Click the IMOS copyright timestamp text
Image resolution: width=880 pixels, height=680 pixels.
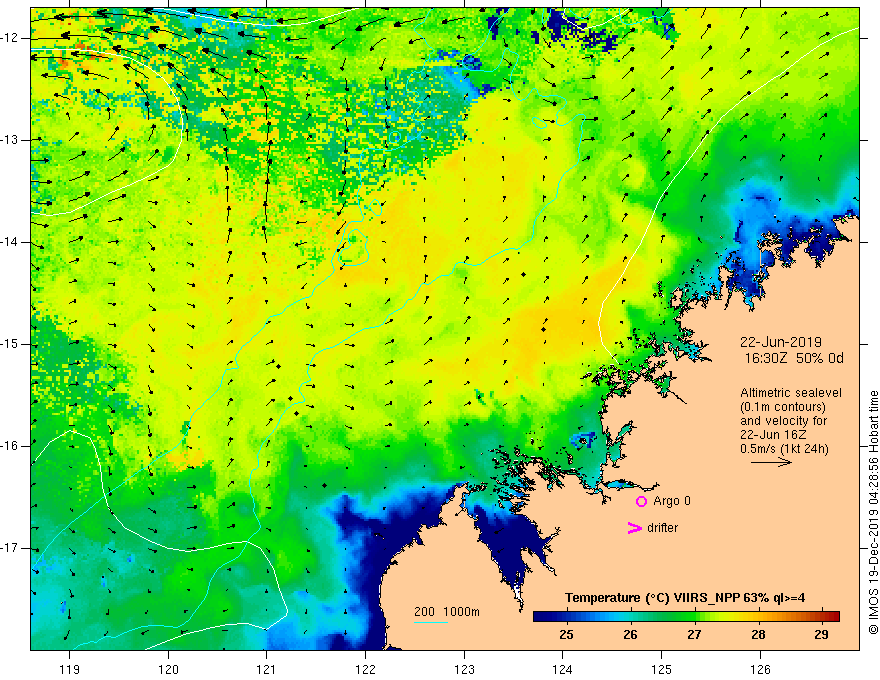(873, 513)
